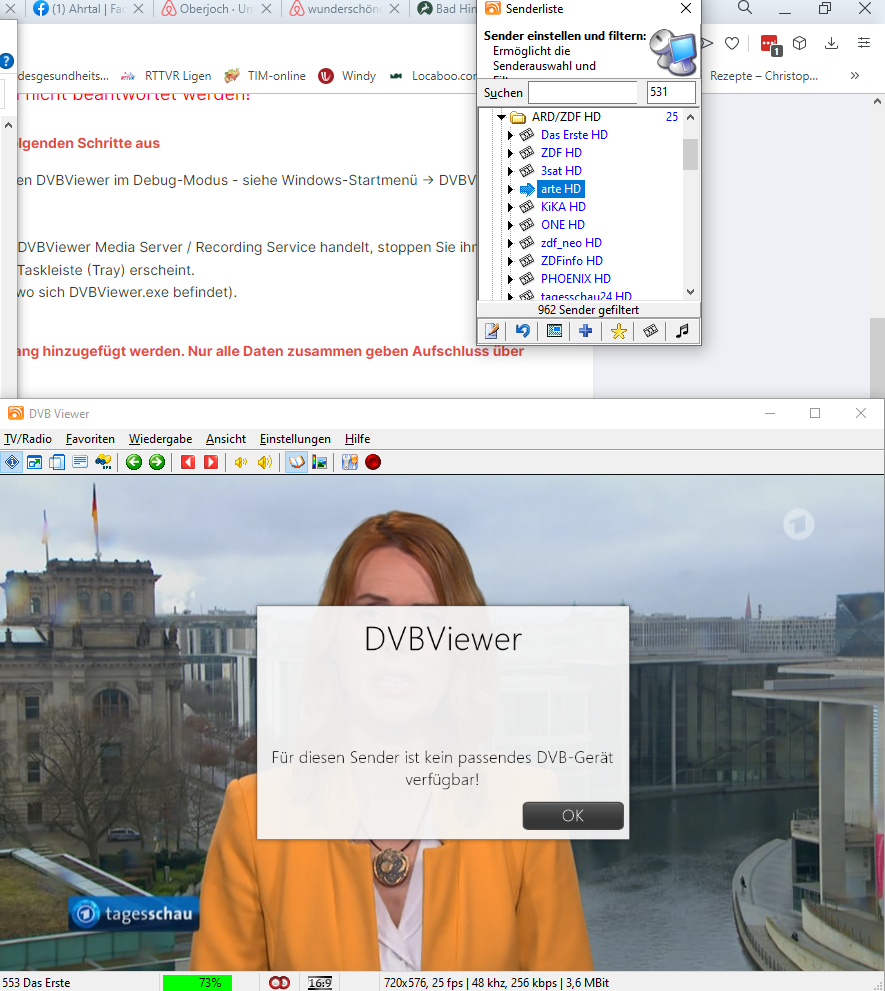The image size is (885, 991).
Task: Confirm the DVBViewer error with OK
Action: pos(573,816)
